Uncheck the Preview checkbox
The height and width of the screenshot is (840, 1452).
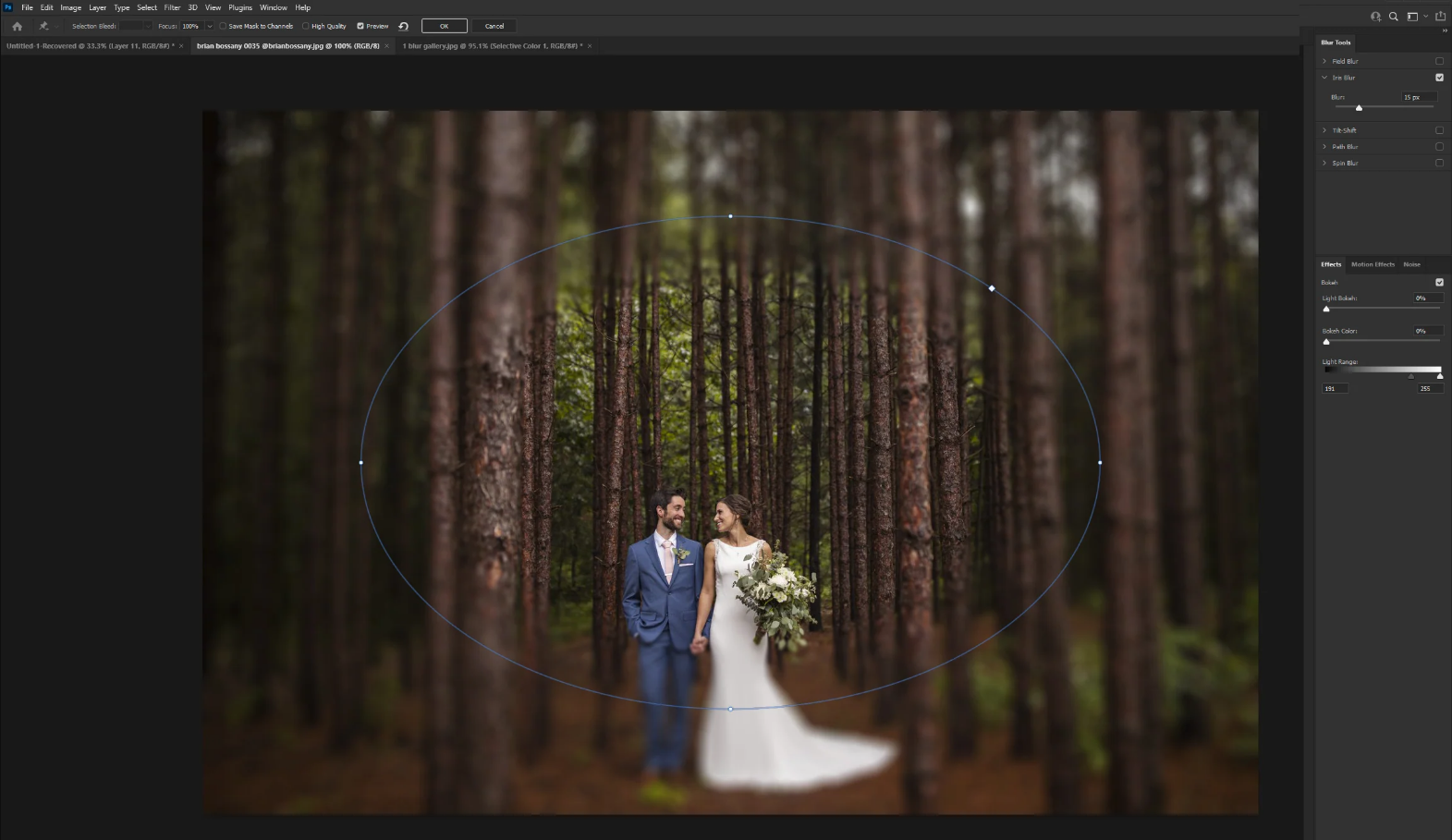[360, 27]
